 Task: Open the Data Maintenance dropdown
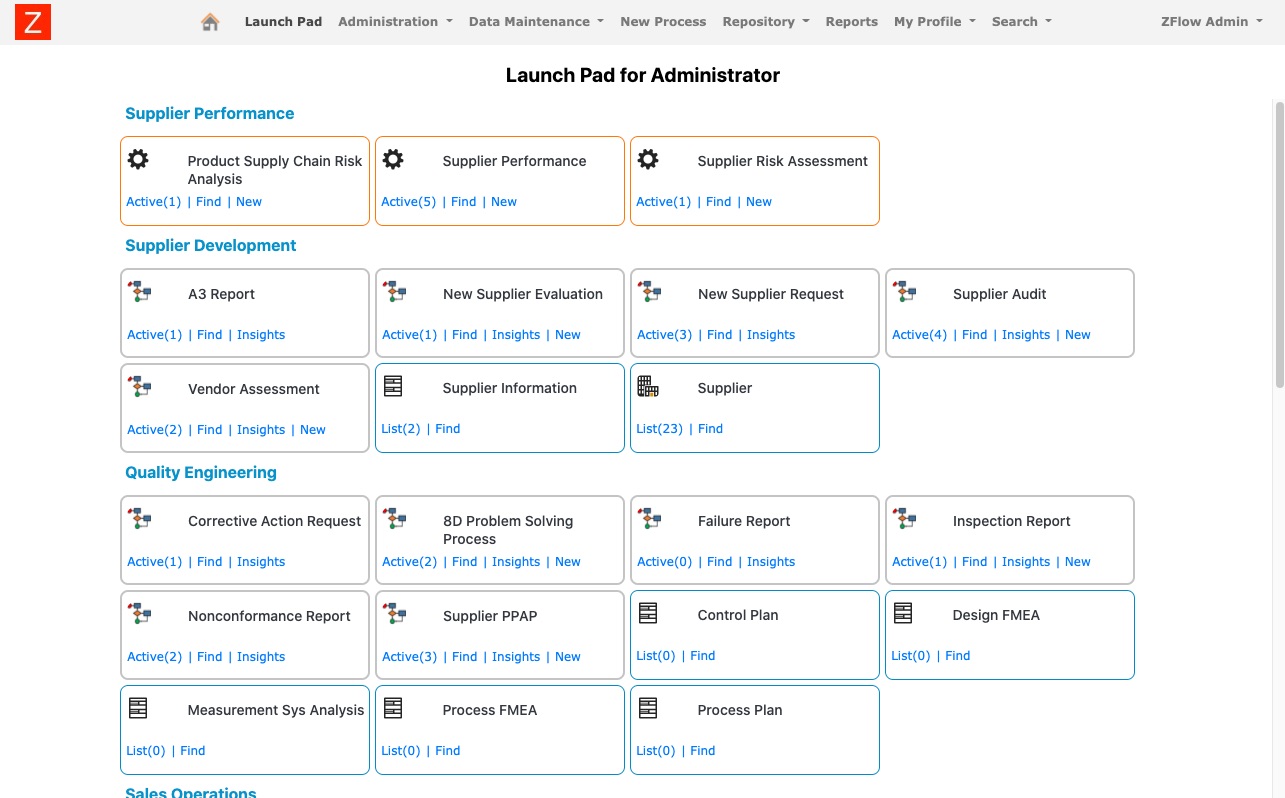point(536,22)
